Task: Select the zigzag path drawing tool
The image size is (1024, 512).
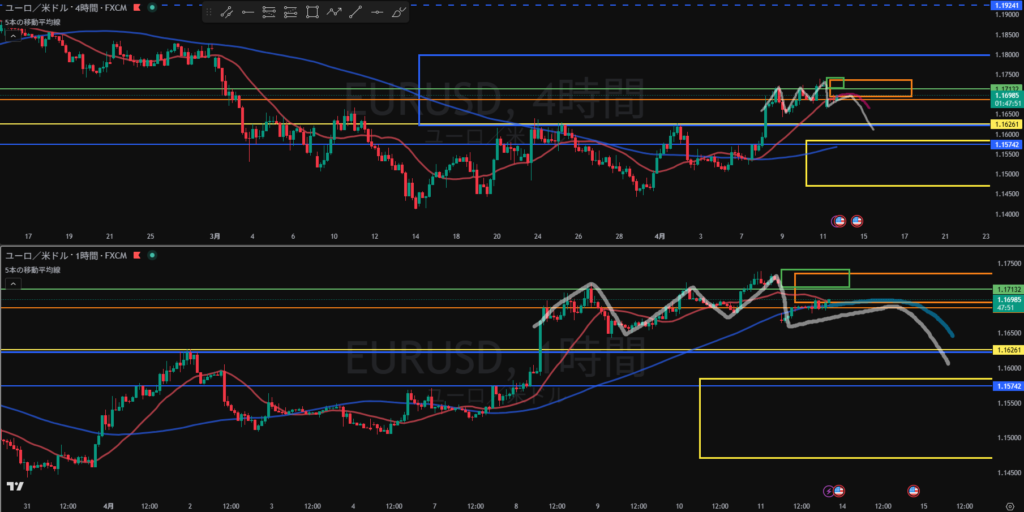Action: 334,12
